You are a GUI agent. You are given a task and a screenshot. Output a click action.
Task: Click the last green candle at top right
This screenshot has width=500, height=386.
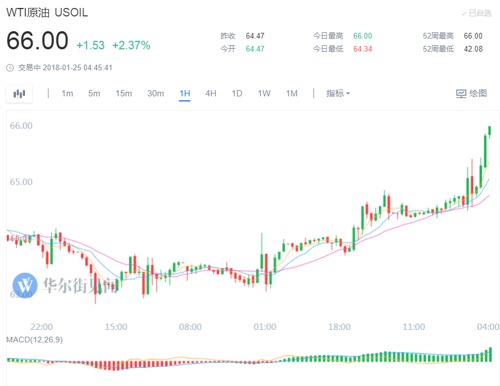tap(490, 131)
